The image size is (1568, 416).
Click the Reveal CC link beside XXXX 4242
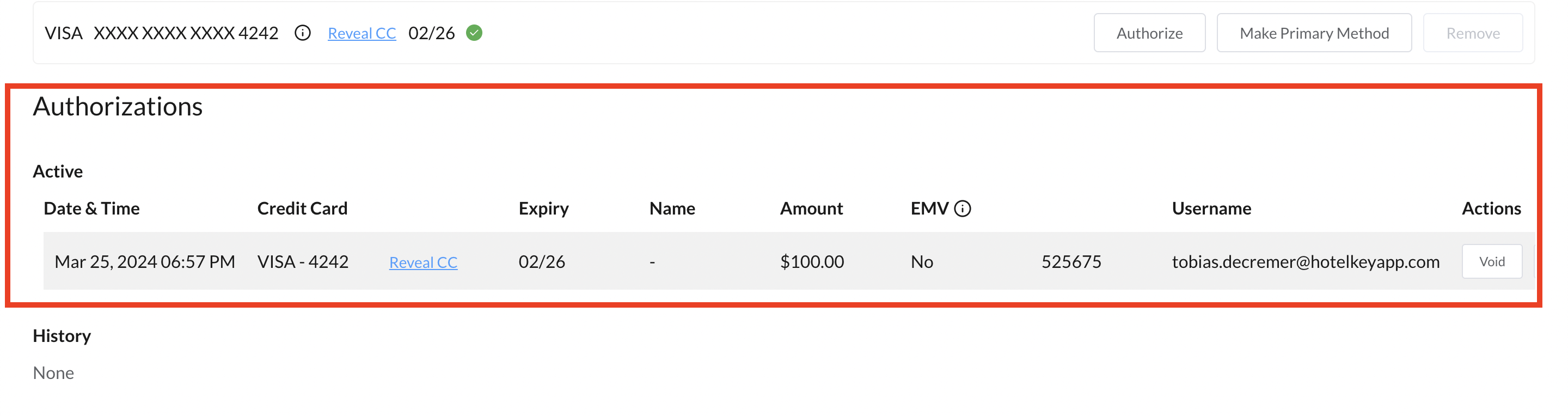(362, 34)
